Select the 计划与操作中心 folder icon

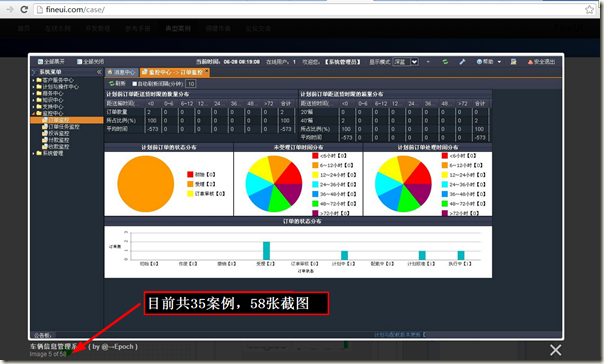(39, 87)
